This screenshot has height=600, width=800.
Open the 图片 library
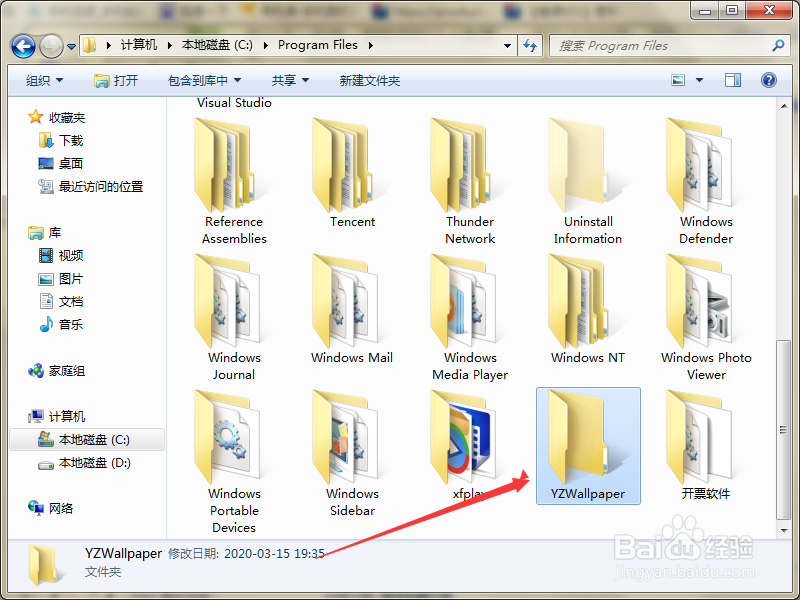click(x=61, y=279)
